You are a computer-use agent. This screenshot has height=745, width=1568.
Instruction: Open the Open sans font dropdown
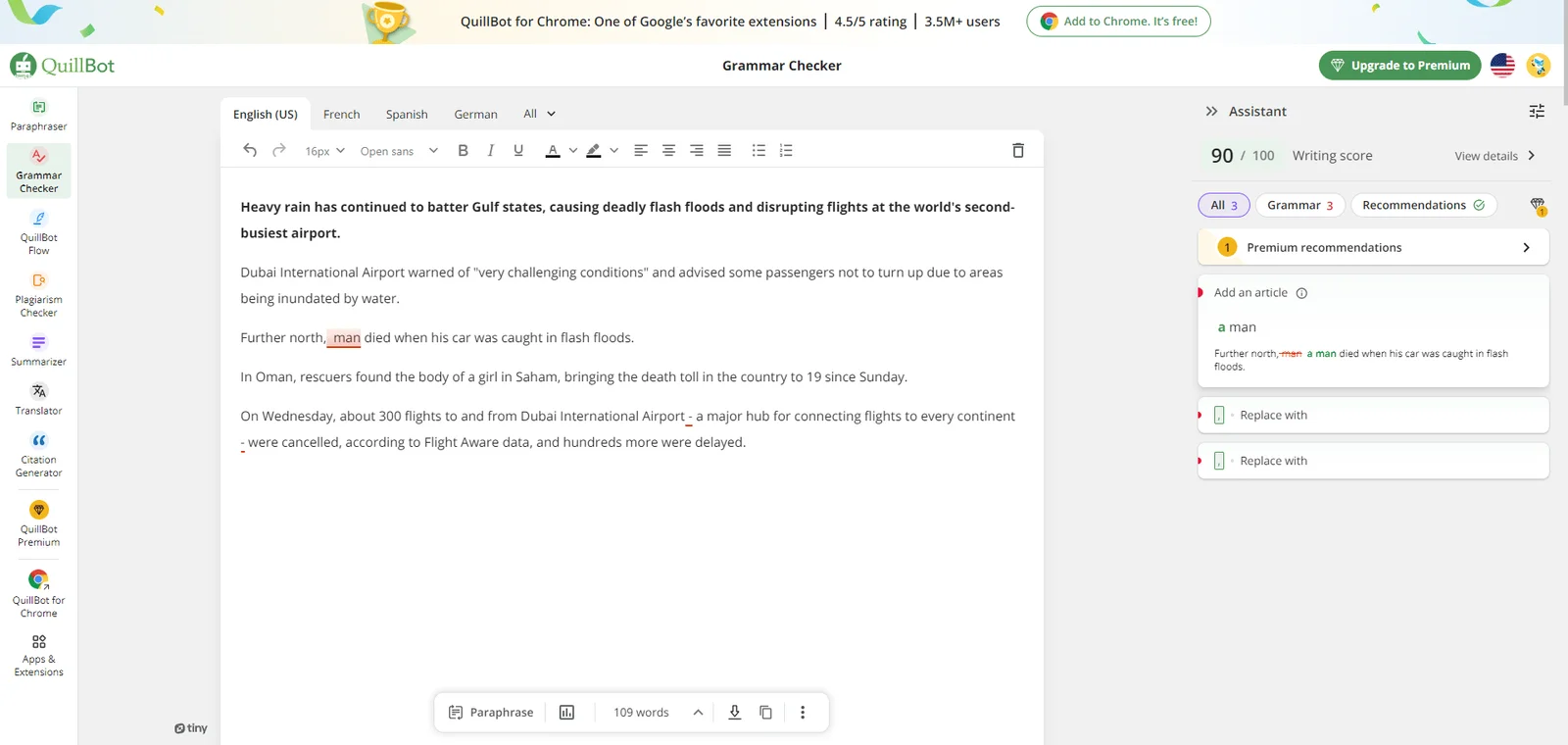[x=399, y=151]
